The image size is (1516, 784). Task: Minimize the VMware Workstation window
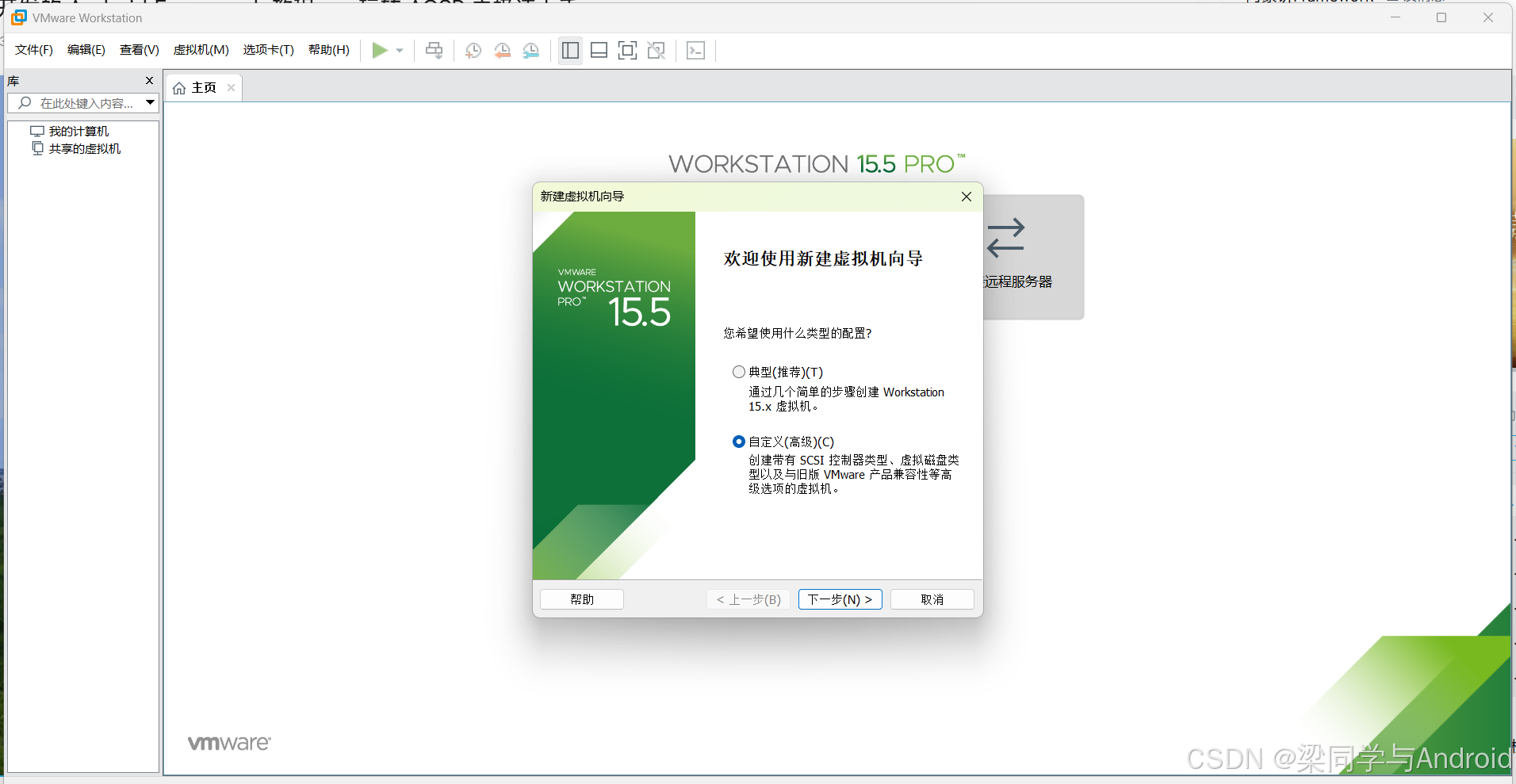pos(1395,17)
